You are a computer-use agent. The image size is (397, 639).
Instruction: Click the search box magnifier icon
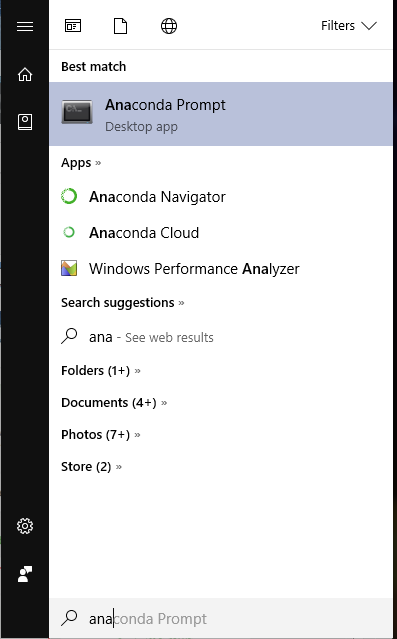(x=69, y=618)
